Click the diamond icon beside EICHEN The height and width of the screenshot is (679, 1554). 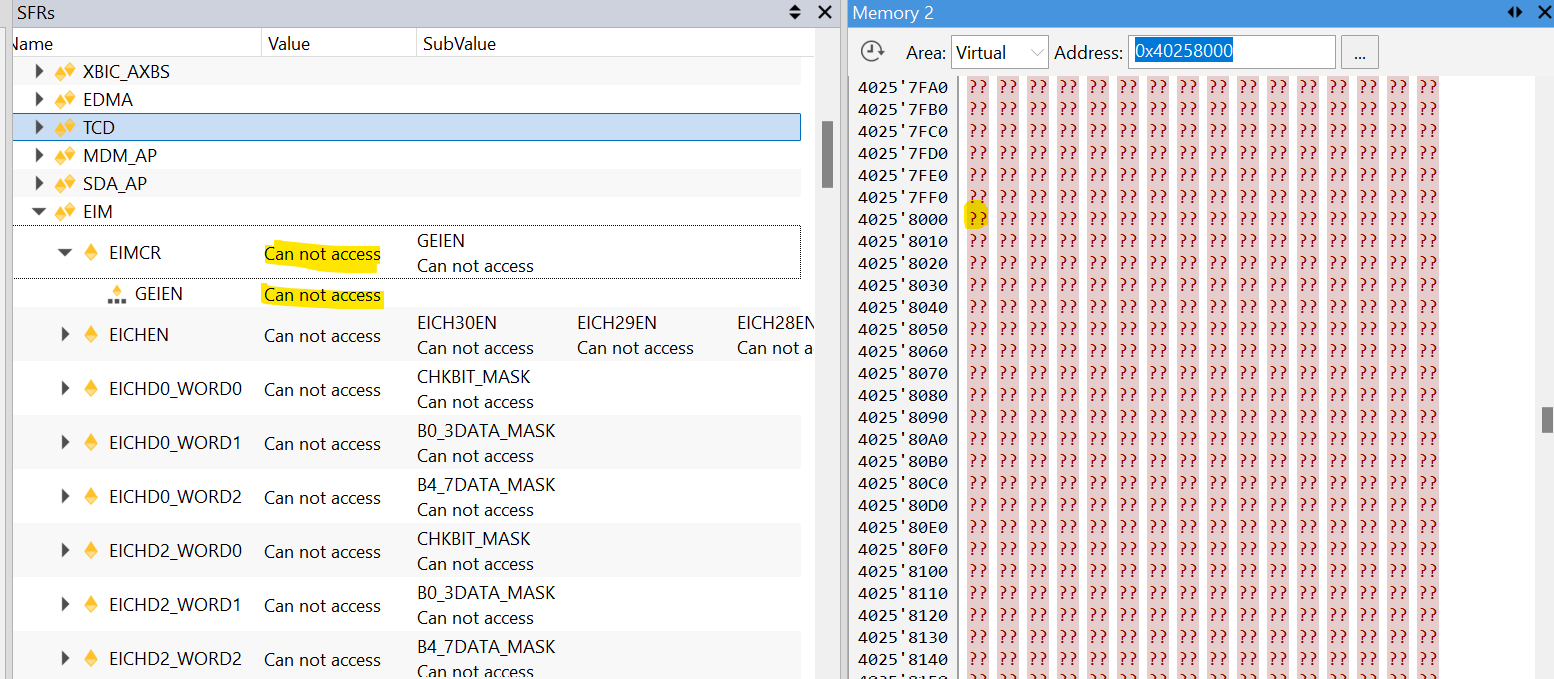tap(90, 334)
